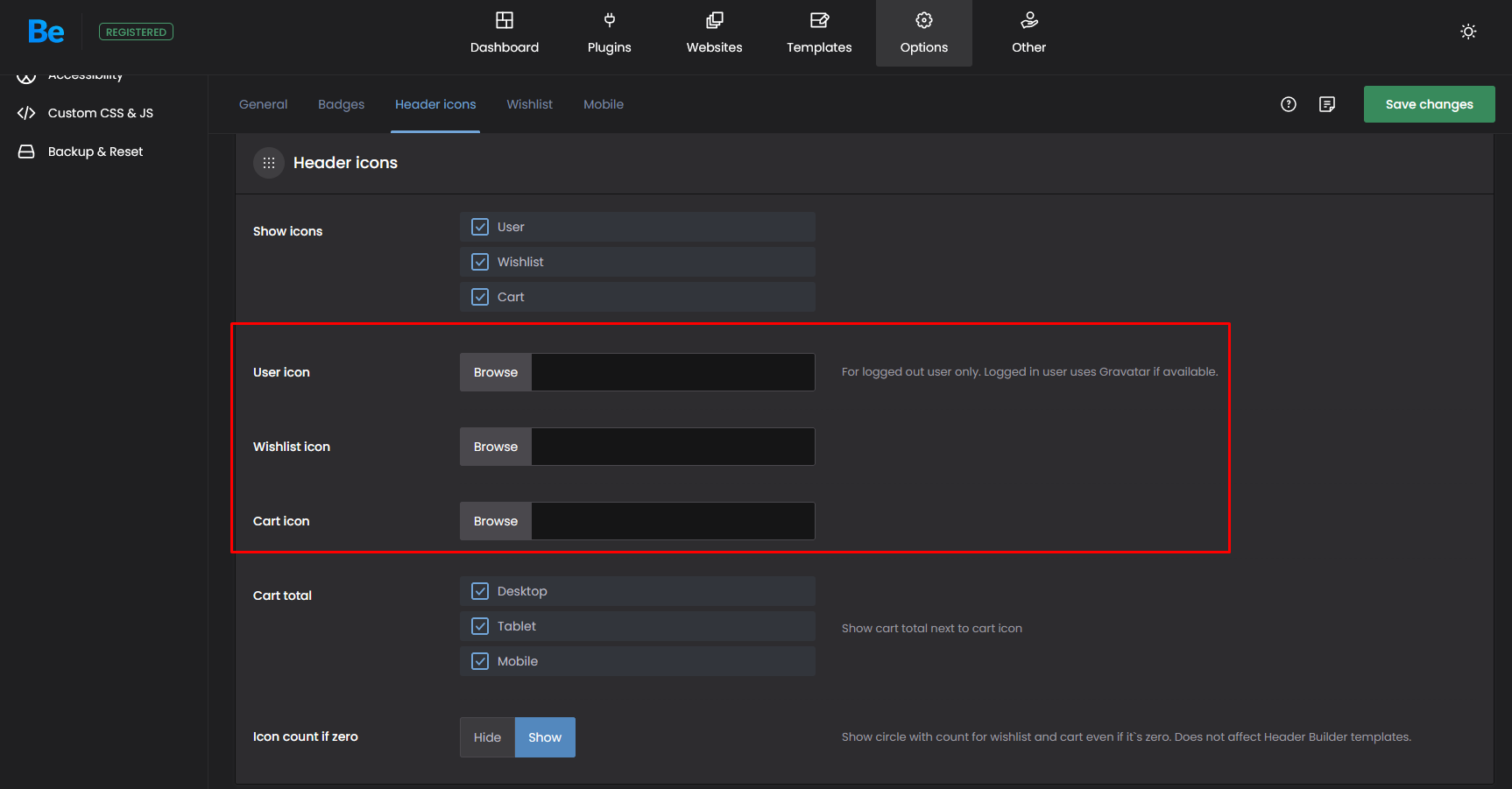Image resolution: width=1512 pixels, height=789 pixels.
Task: Open the Templates edit icon
Action: [x=819, y=20]
